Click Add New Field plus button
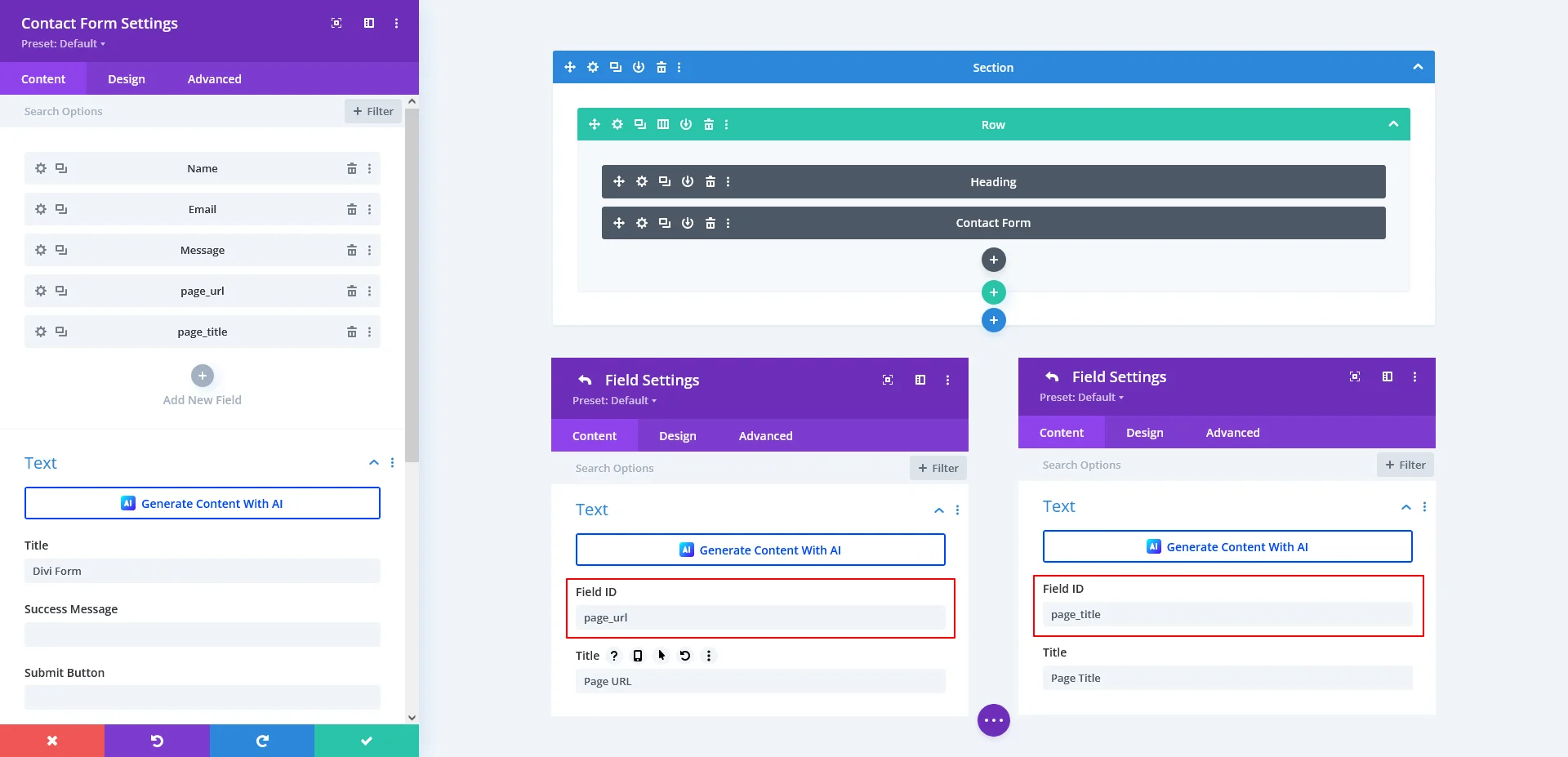This screenshot has height=757, width=1568. click(203, 376)
